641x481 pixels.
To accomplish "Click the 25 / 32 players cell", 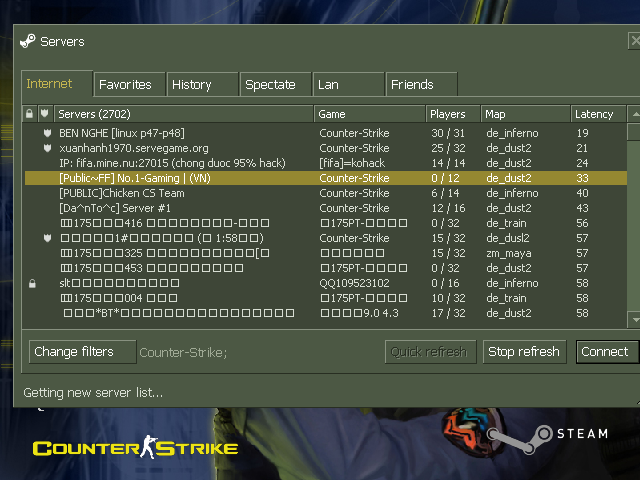I will coord(448,148).
